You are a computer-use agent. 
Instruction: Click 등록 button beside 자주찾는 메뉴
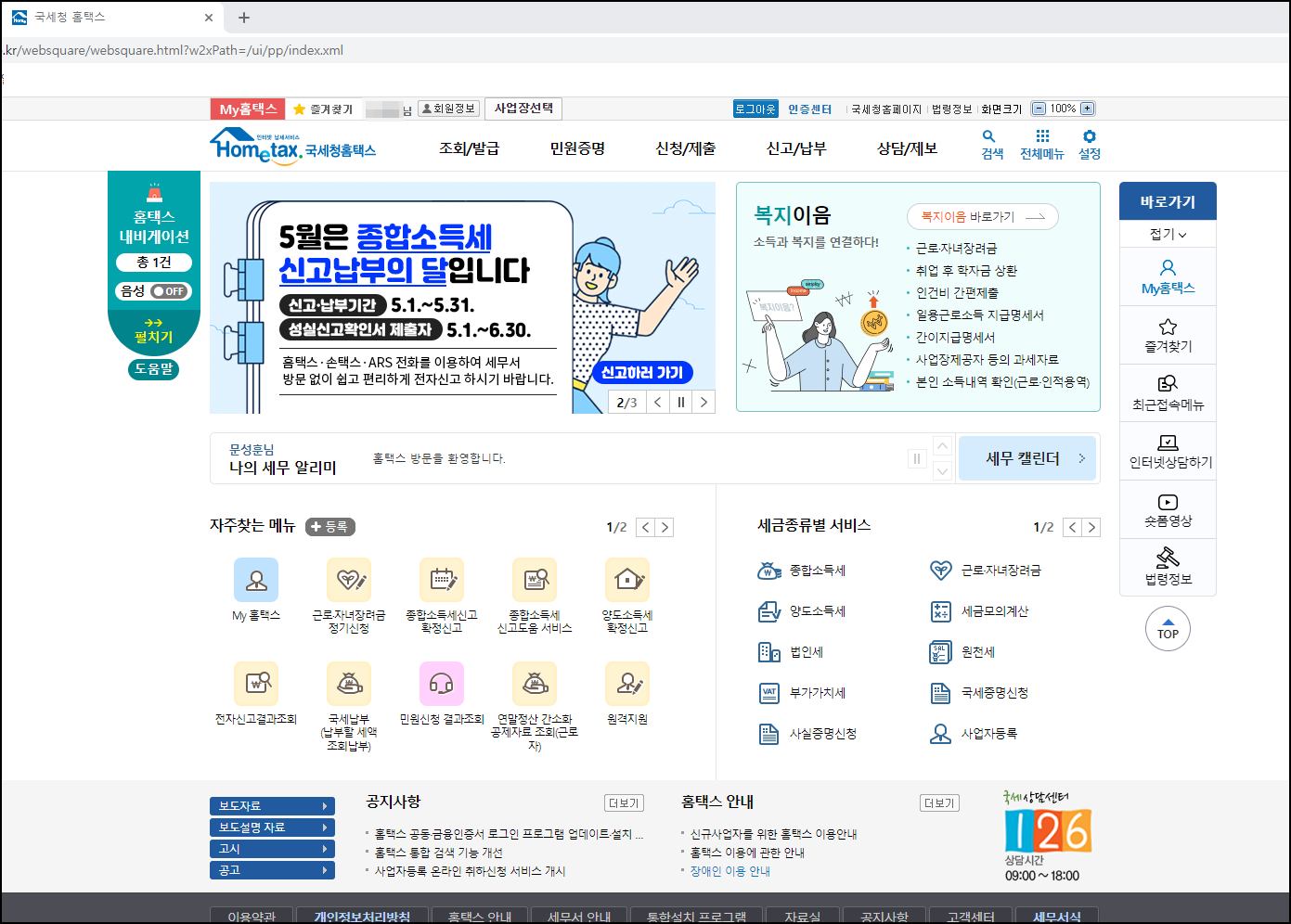(330, 527)
